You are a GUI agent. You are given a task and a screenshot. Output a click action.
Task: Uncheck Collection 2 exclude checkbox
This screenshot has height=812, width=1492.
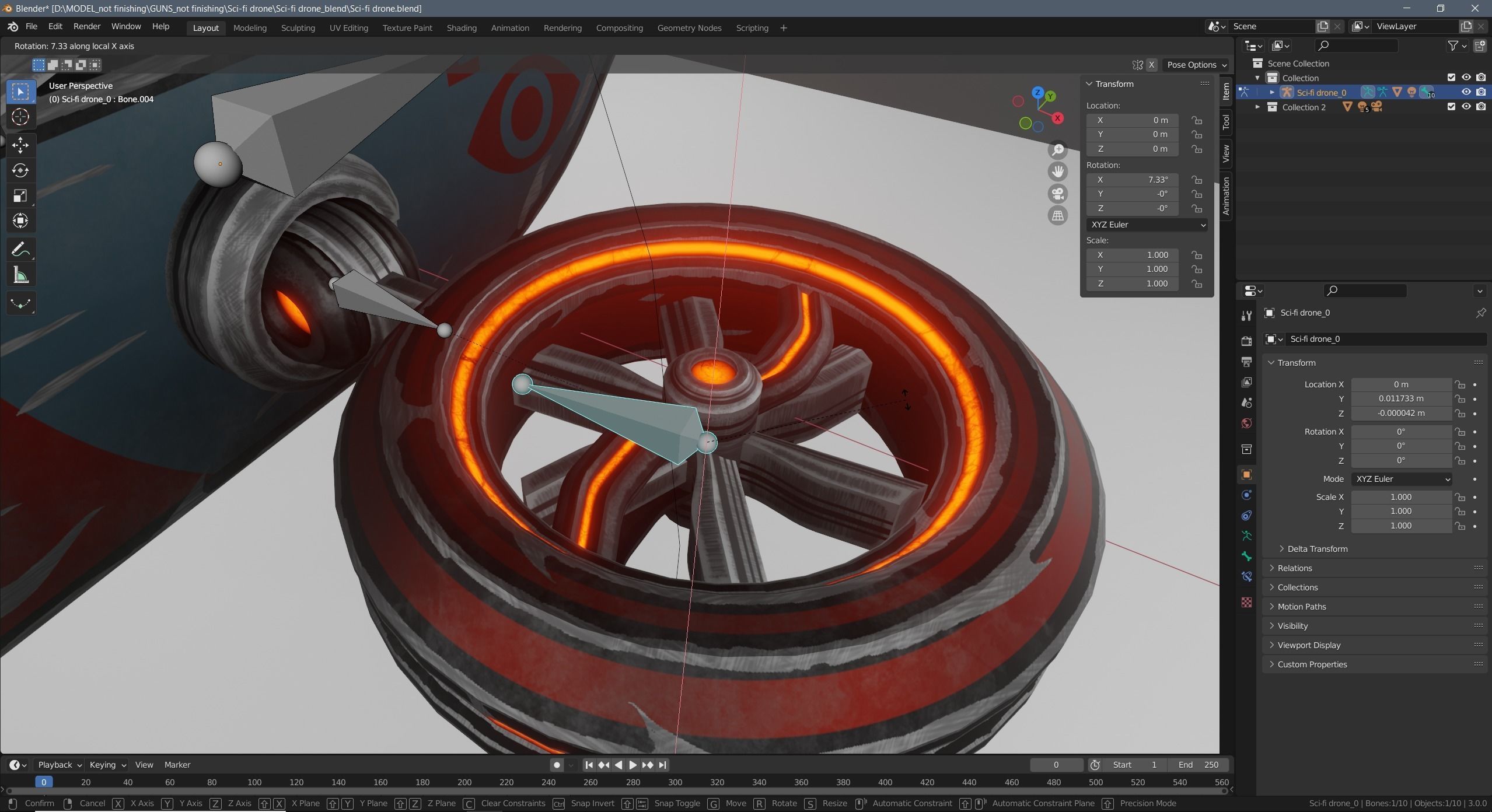click(x=1451, y=107)
